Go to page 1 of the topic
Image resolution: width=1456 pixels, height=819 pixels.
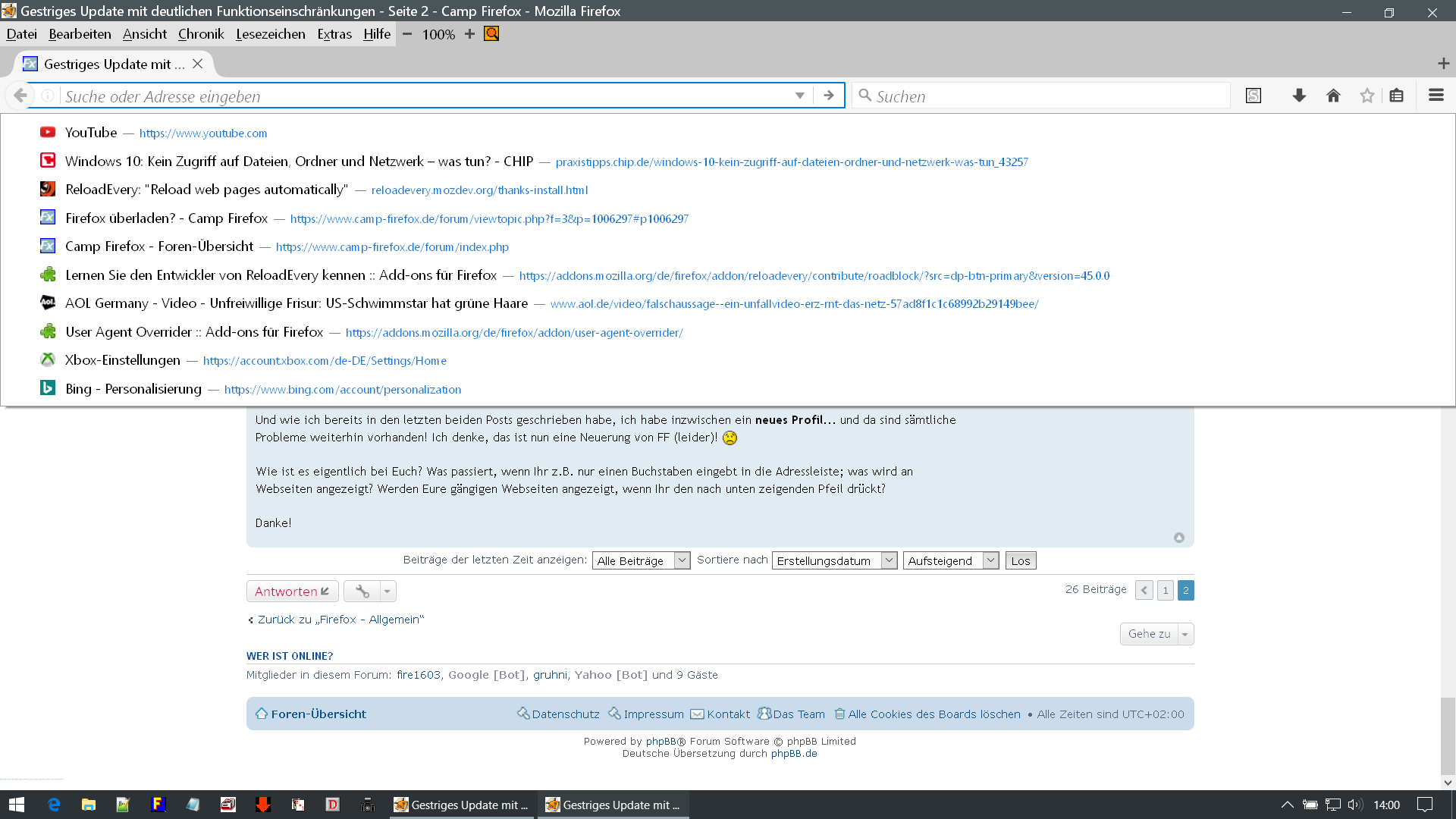coord(1166,590)
